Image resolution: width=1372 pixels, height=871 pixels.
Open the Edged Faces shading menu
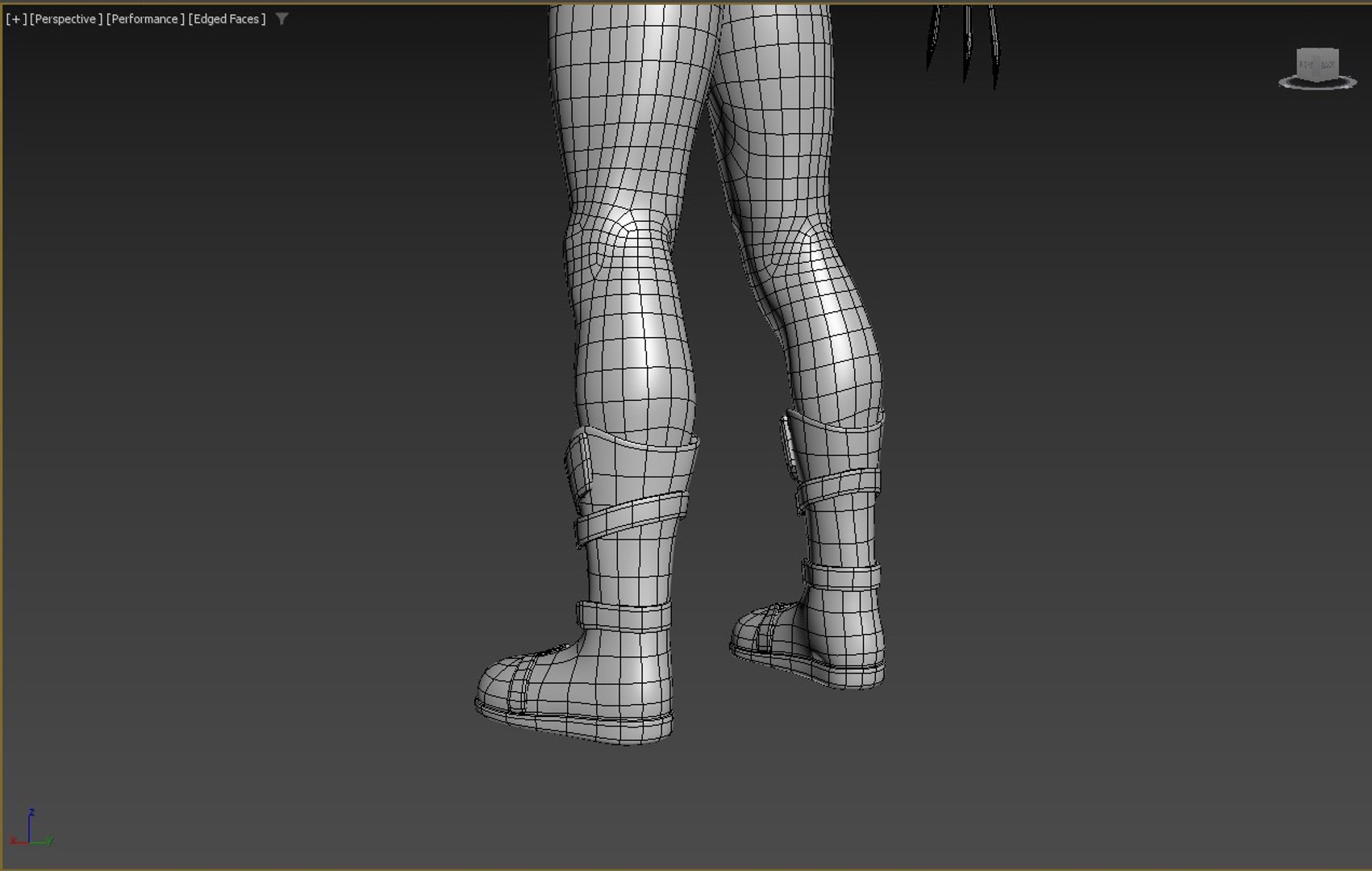[227, 19]
